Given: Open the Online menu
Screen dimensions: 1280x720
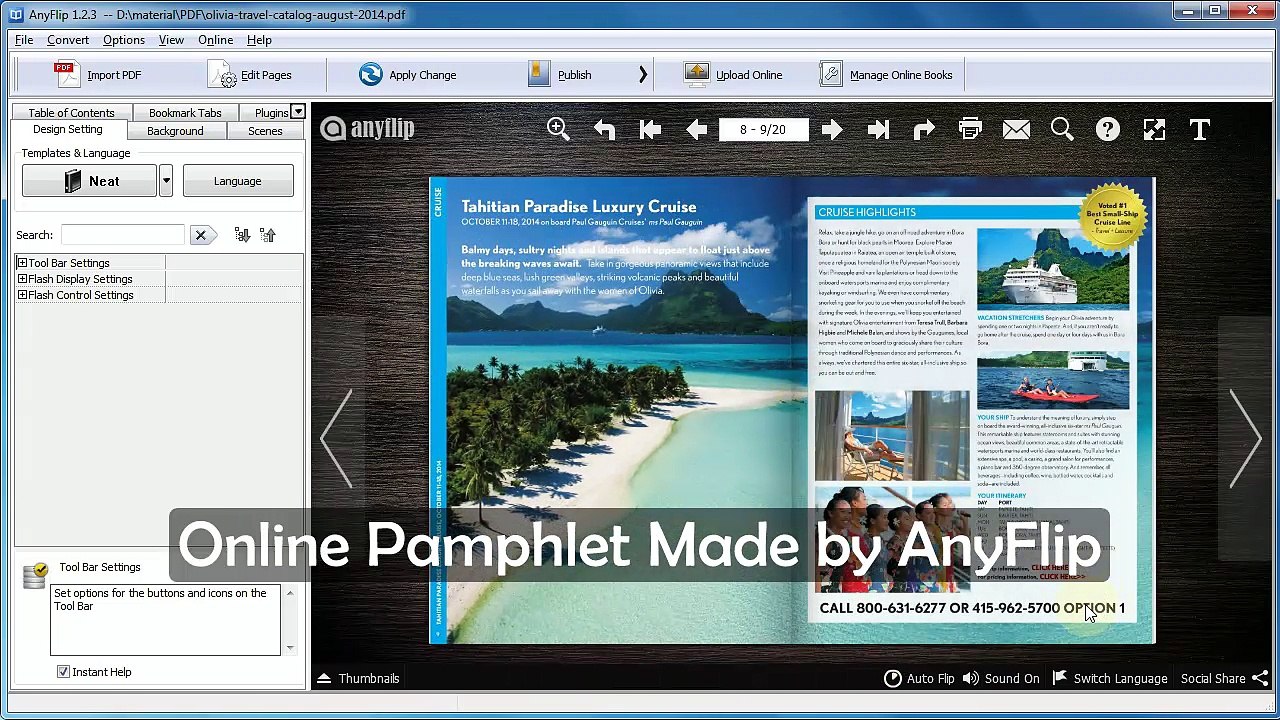Looking at the screenshot, I should click(x=216, y=40).
